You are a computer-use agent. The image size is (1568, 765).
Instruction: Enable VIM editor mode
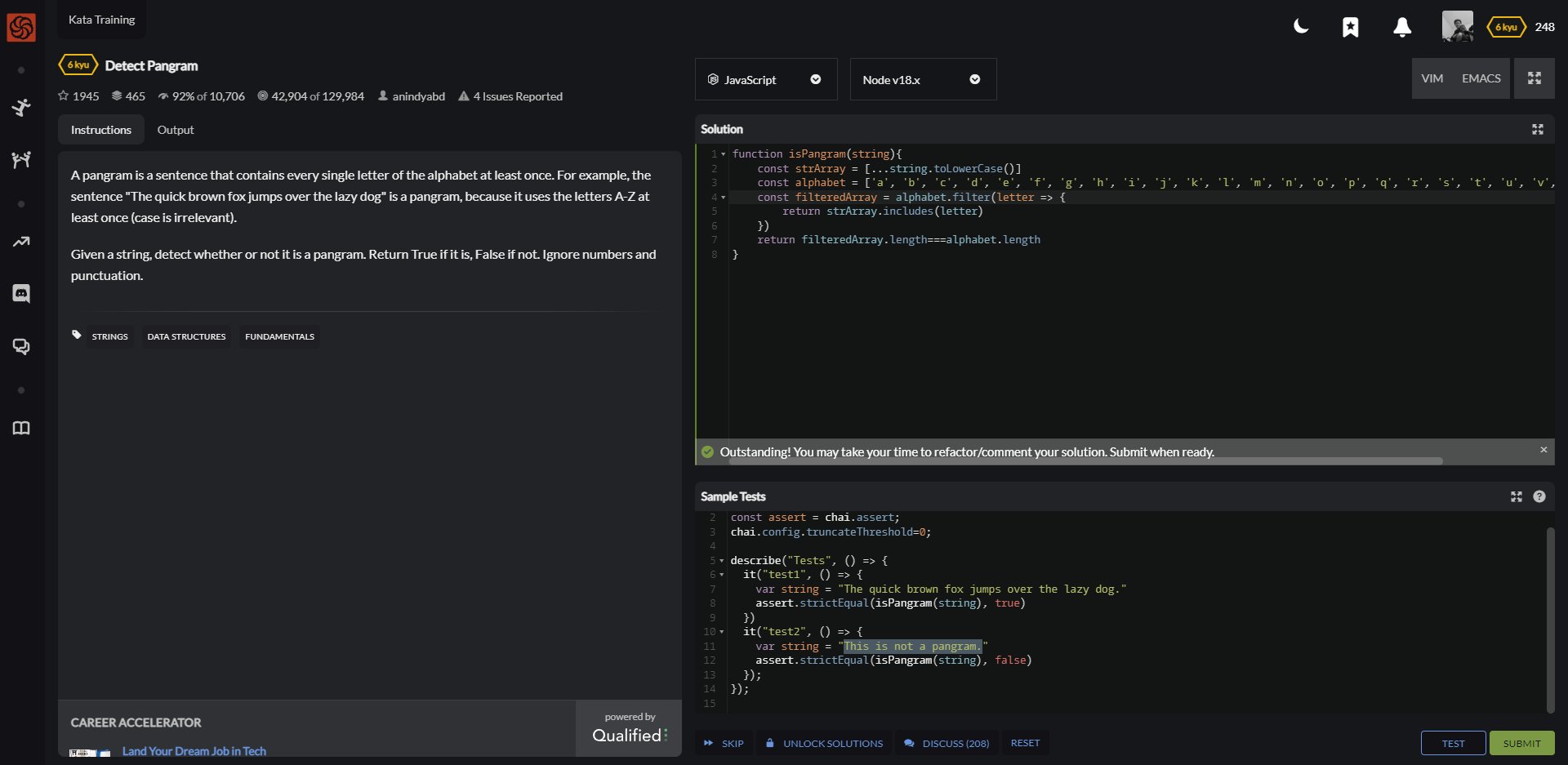pos(1432,78)
